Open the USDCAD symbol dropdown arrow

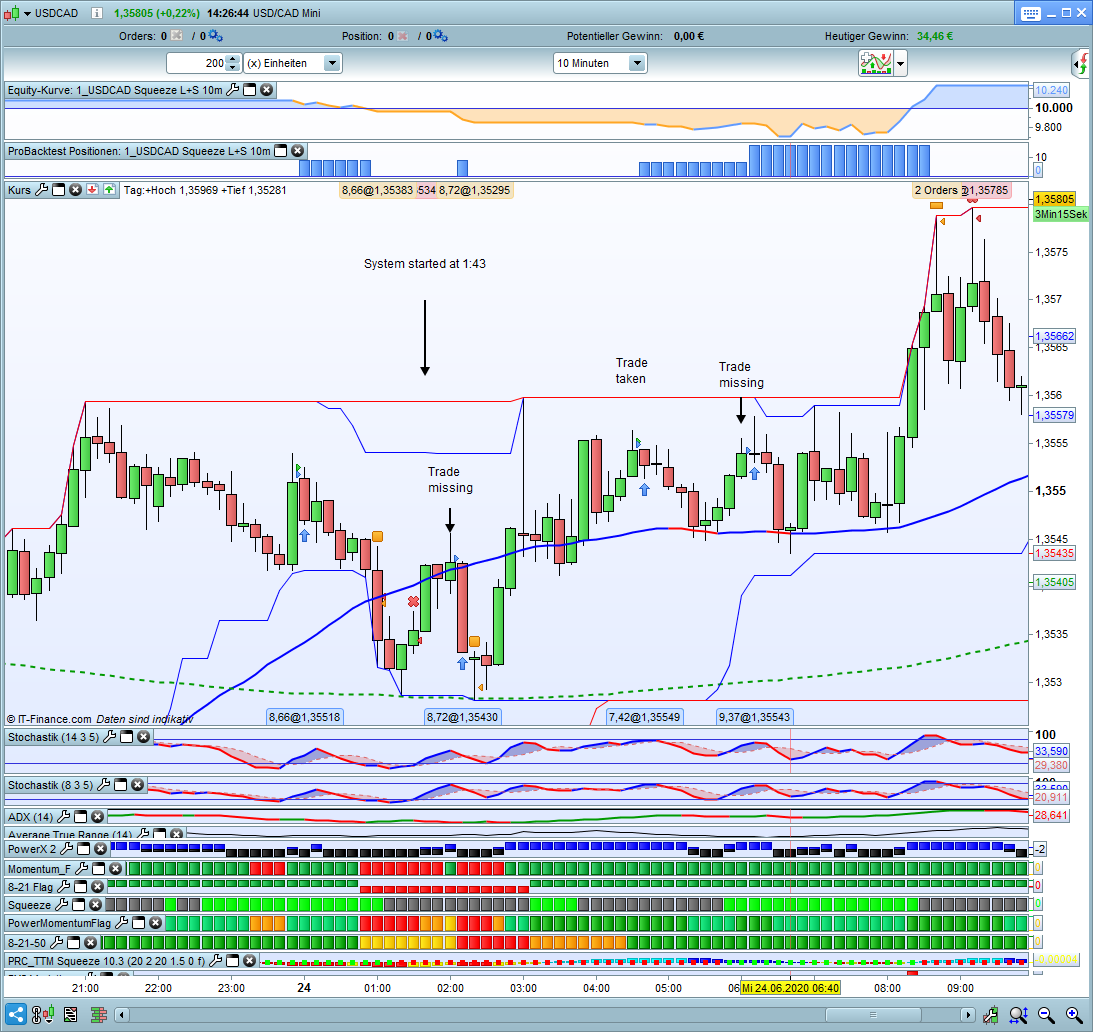(27, 13)
